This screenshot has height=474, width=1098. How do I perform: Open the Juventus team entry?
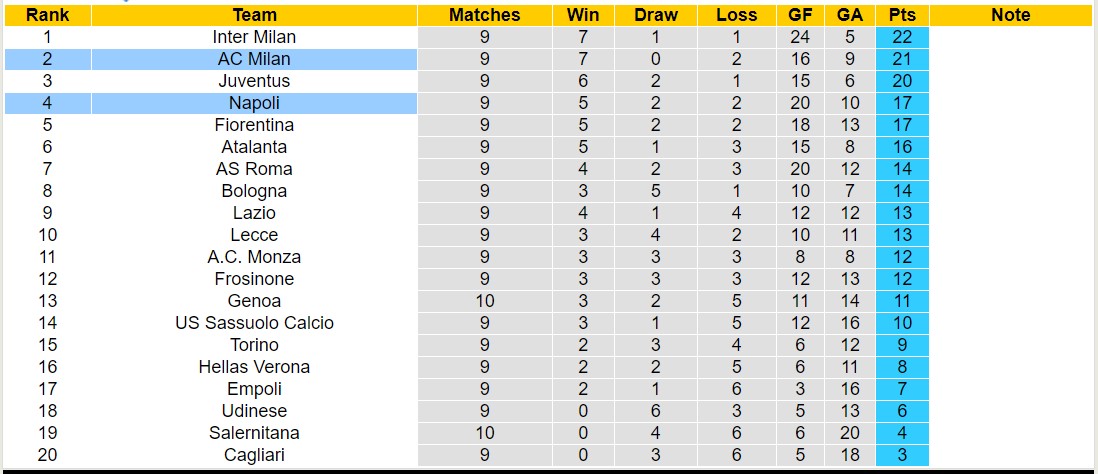(254, 81)
